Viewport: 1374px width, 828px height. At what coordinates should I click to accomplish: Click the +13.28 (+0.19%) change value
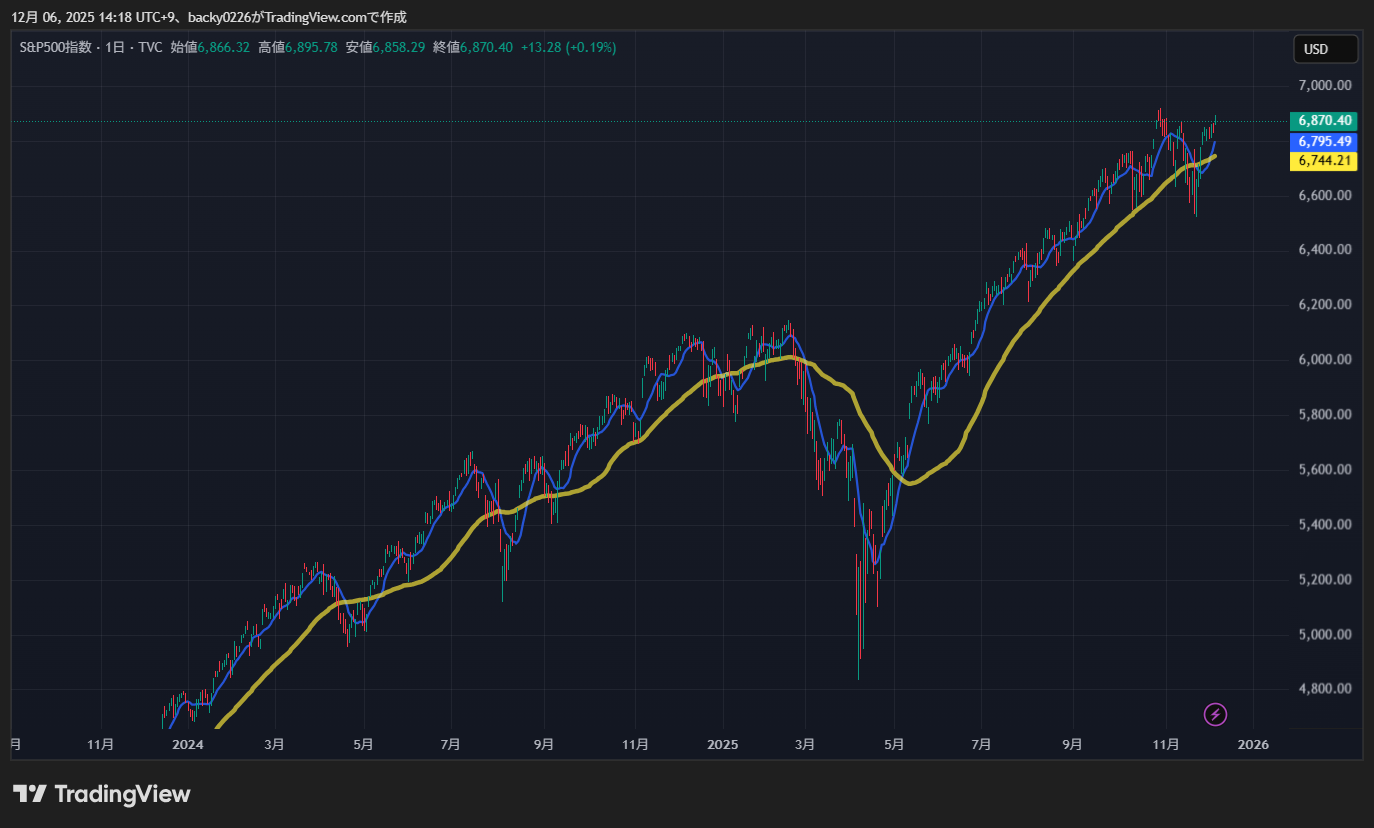[x=568, y=47]
